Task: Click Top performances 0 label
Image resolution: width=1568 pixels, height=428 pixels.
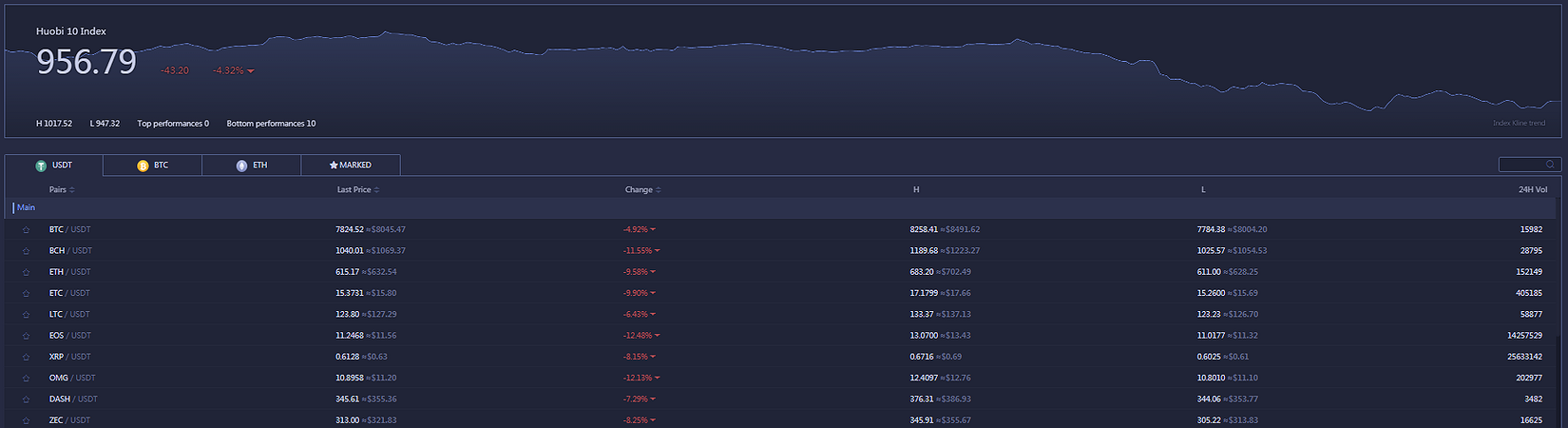Action: (173, 124)
